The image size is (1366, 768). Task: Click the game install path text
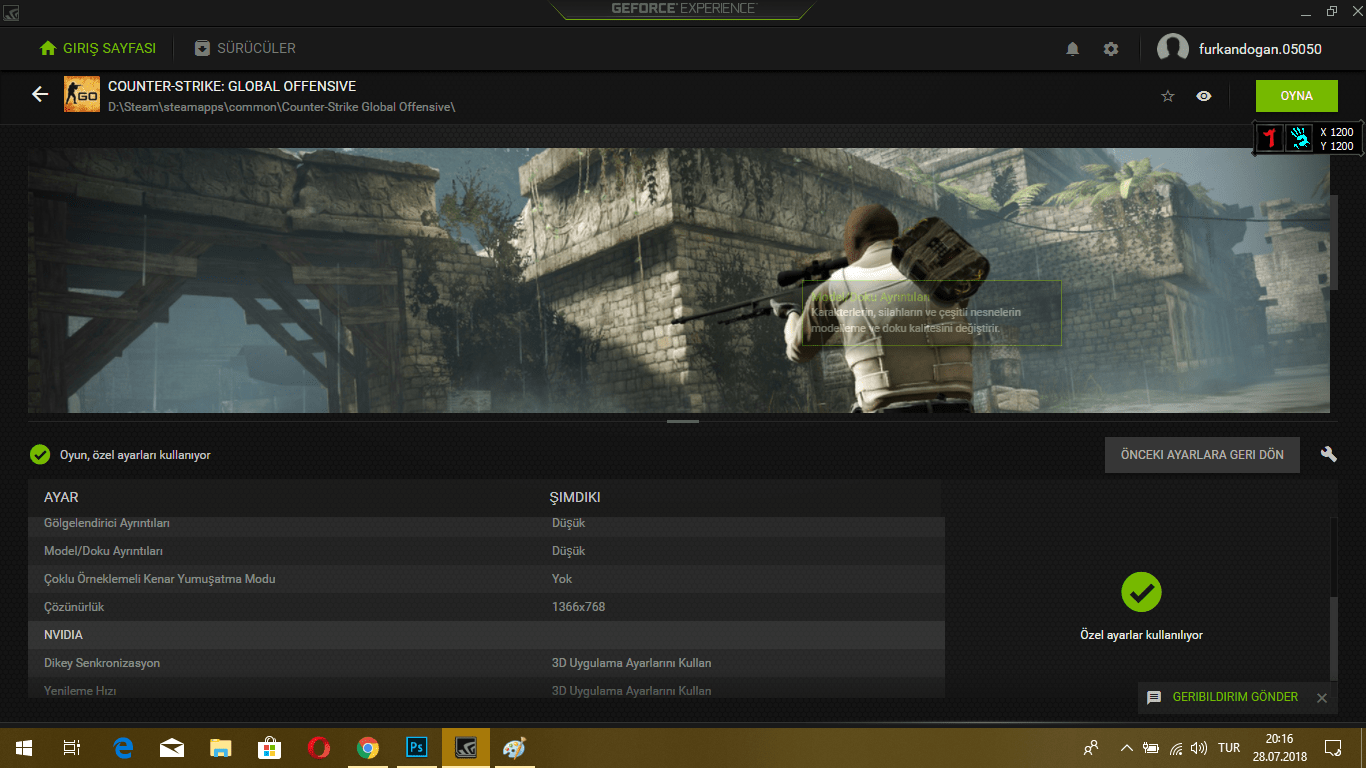pos(282,107)
